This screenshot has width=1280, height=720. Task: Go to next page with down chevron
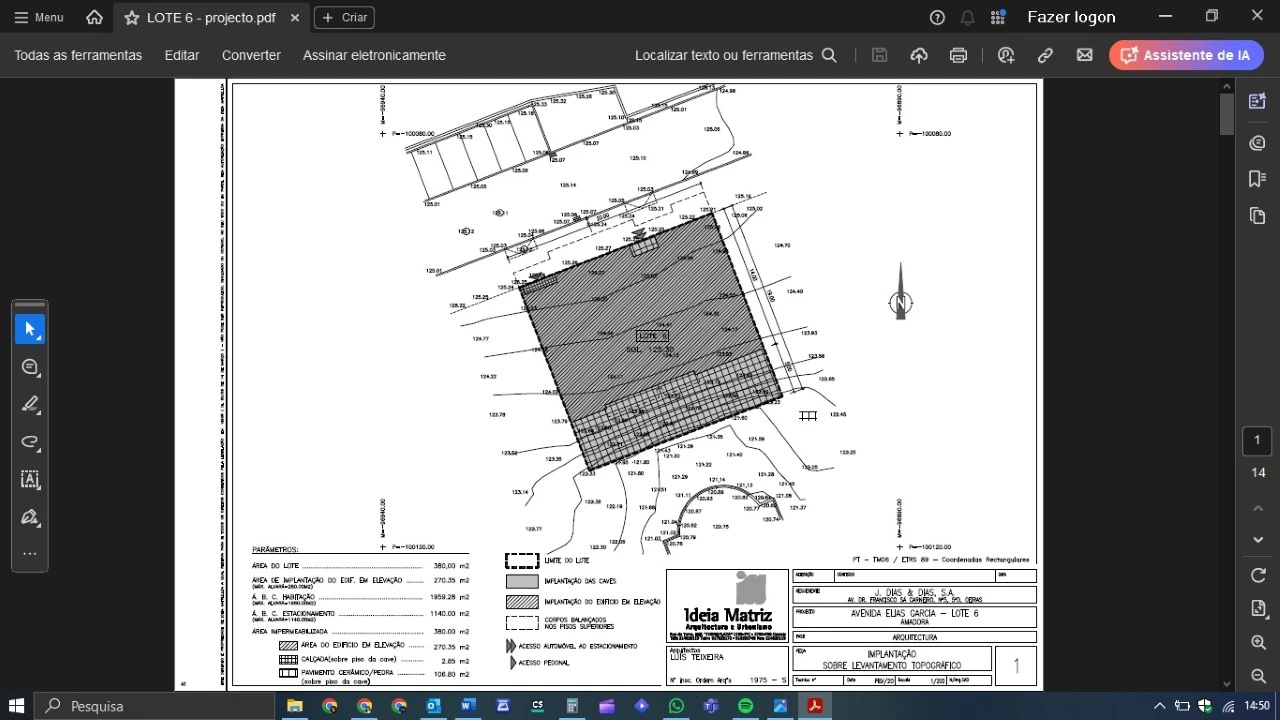1258,540
